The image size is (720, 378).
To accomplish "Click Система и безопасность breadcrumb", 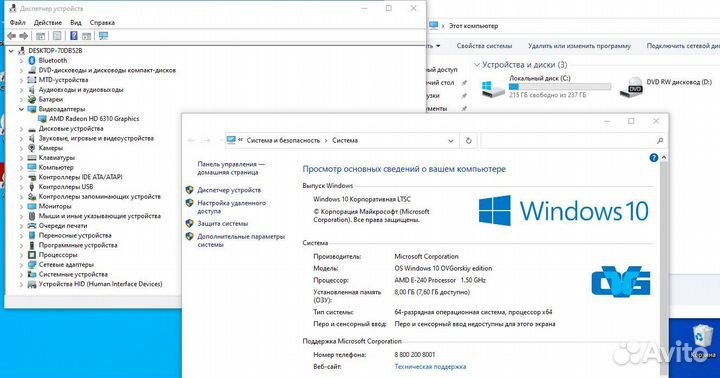I will click(x=283, y=141).
